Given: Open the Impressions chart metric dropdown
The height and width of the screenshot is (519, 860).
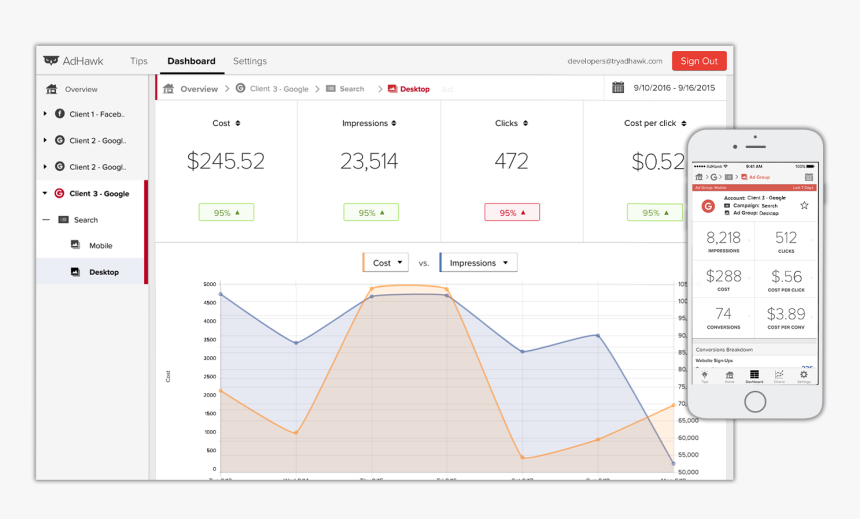Looking at the screenshot, I should (x=478, y=262).
